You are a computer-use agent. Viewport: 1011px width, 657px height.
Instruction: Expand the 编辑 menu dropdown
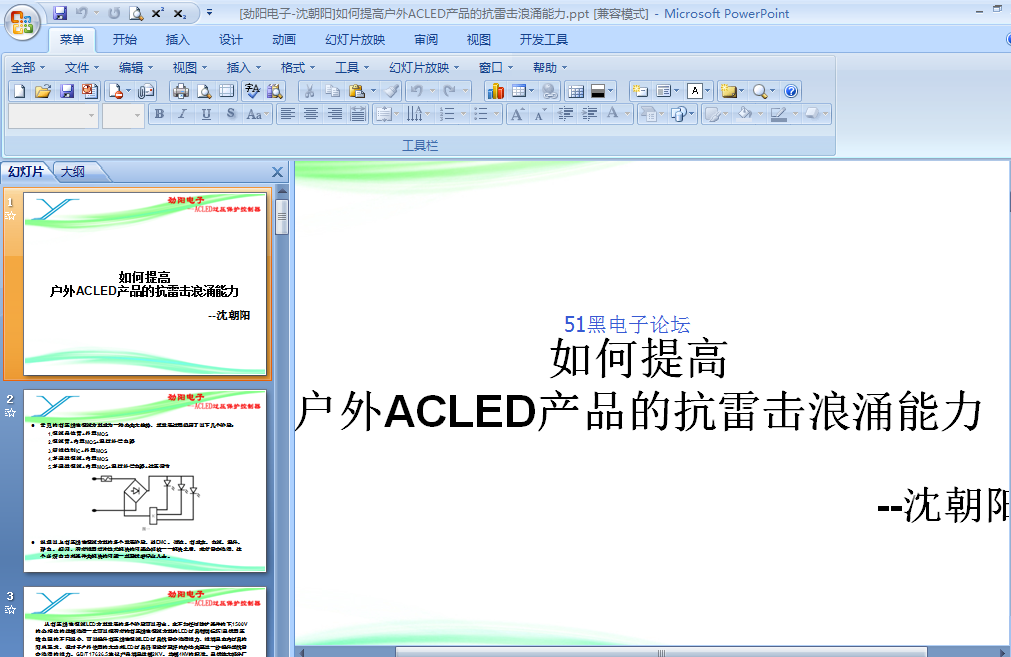click(136, 68)
